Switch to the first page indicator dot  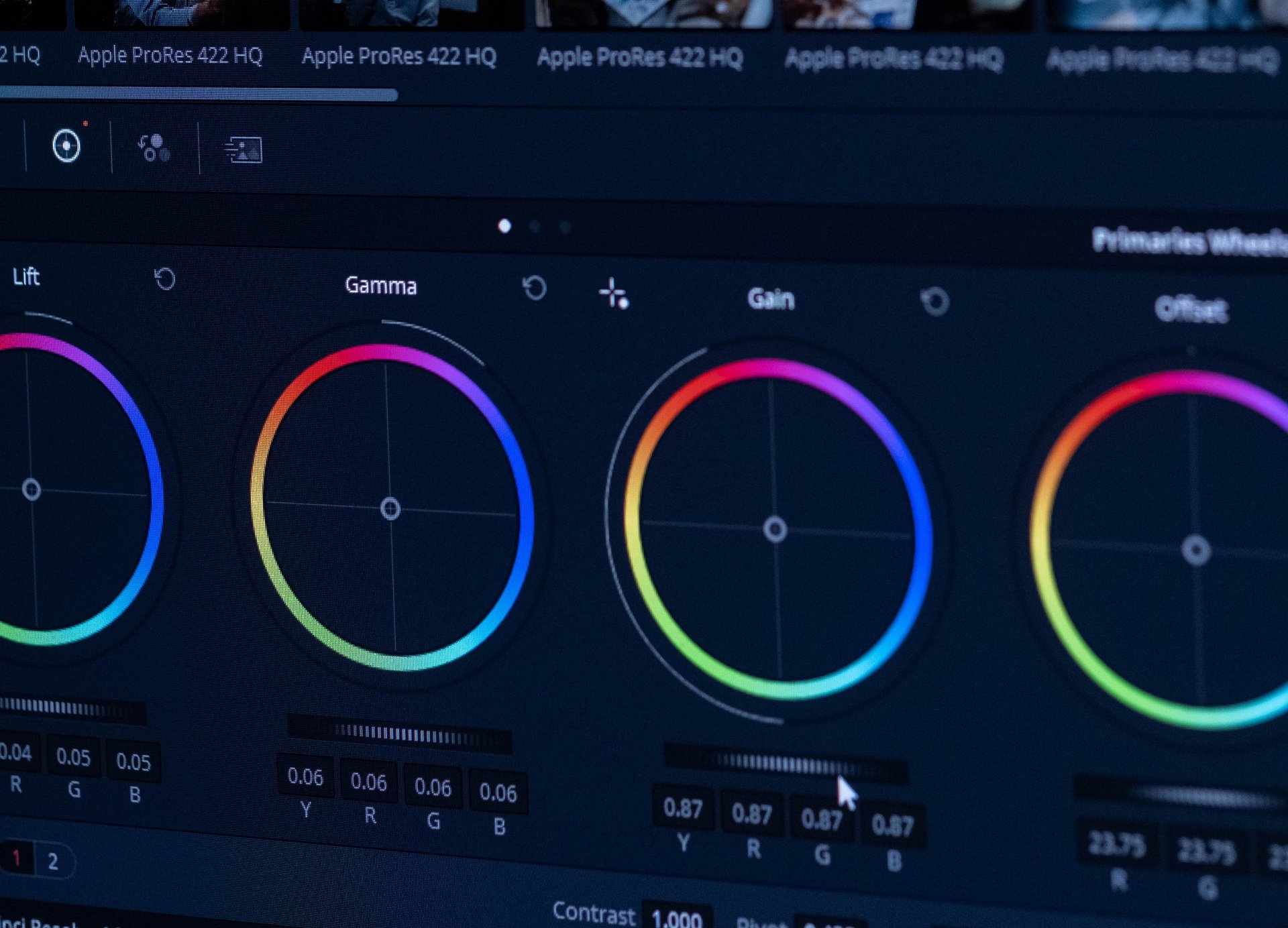click(504, 227)
